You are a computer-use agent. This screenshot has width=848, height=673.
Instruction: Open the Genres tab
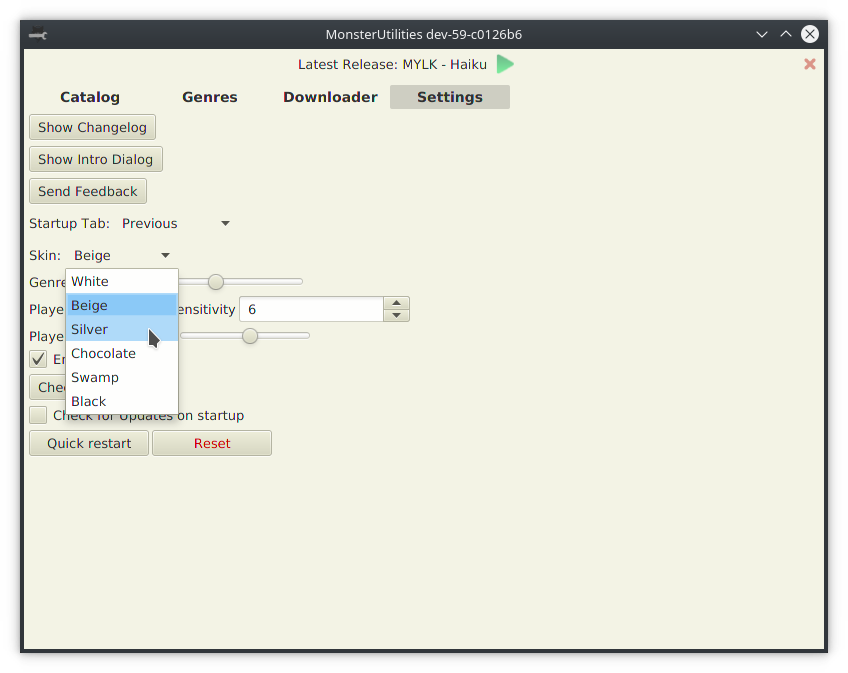click(x=210, y=97)
